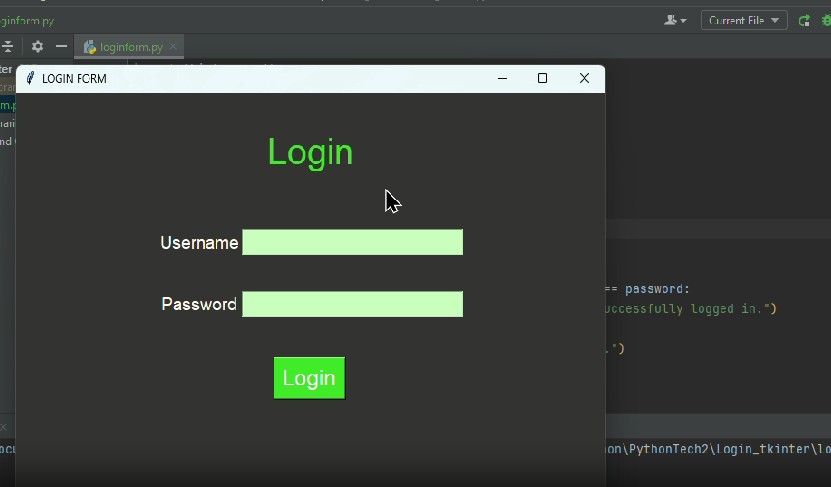The width and height of the screenshot is (831, 487).
Task: Click the 'logged in.' string in code
Action: tap(726, 308)
